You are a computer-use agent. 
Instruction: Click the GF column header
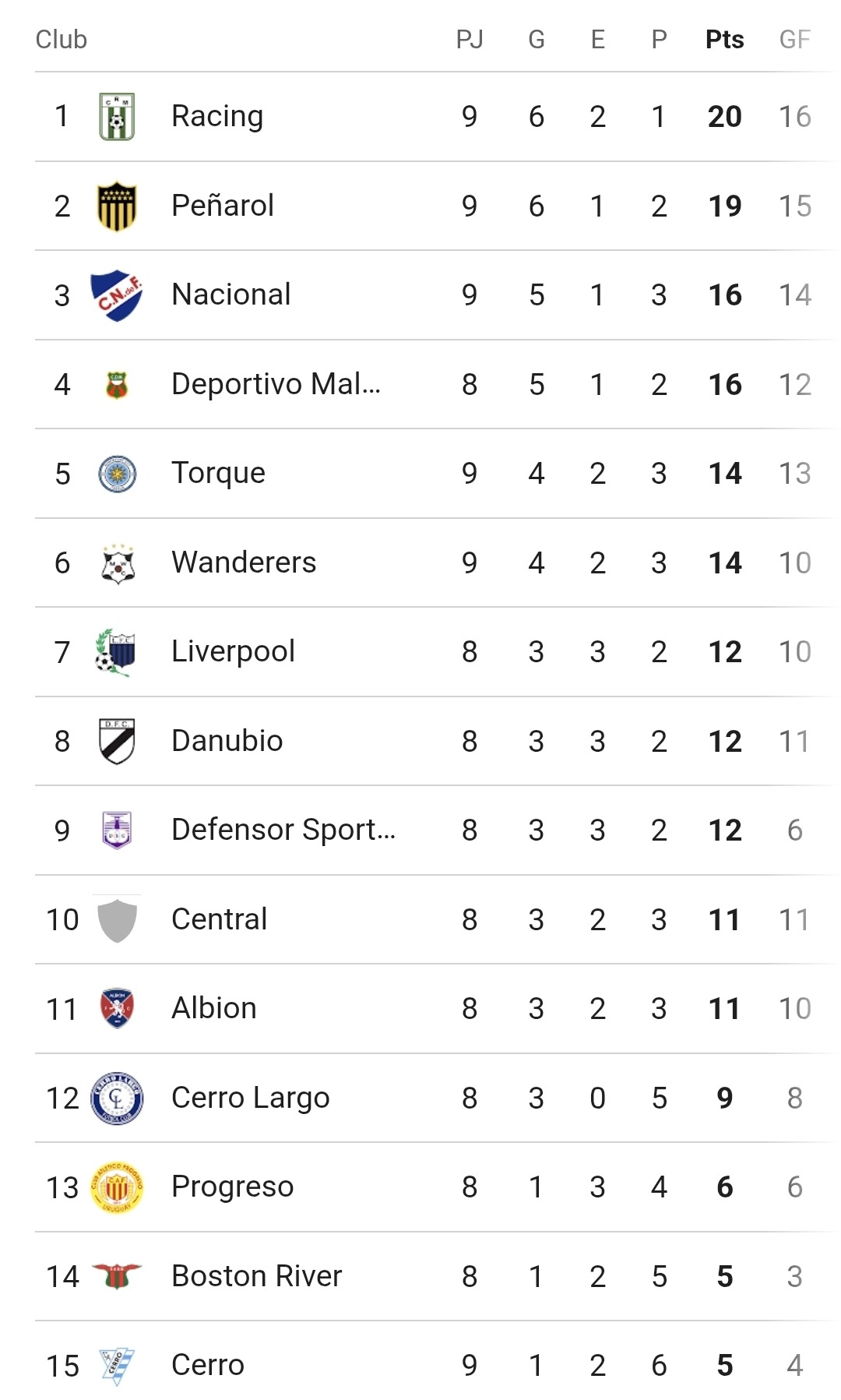coord(794,40)
